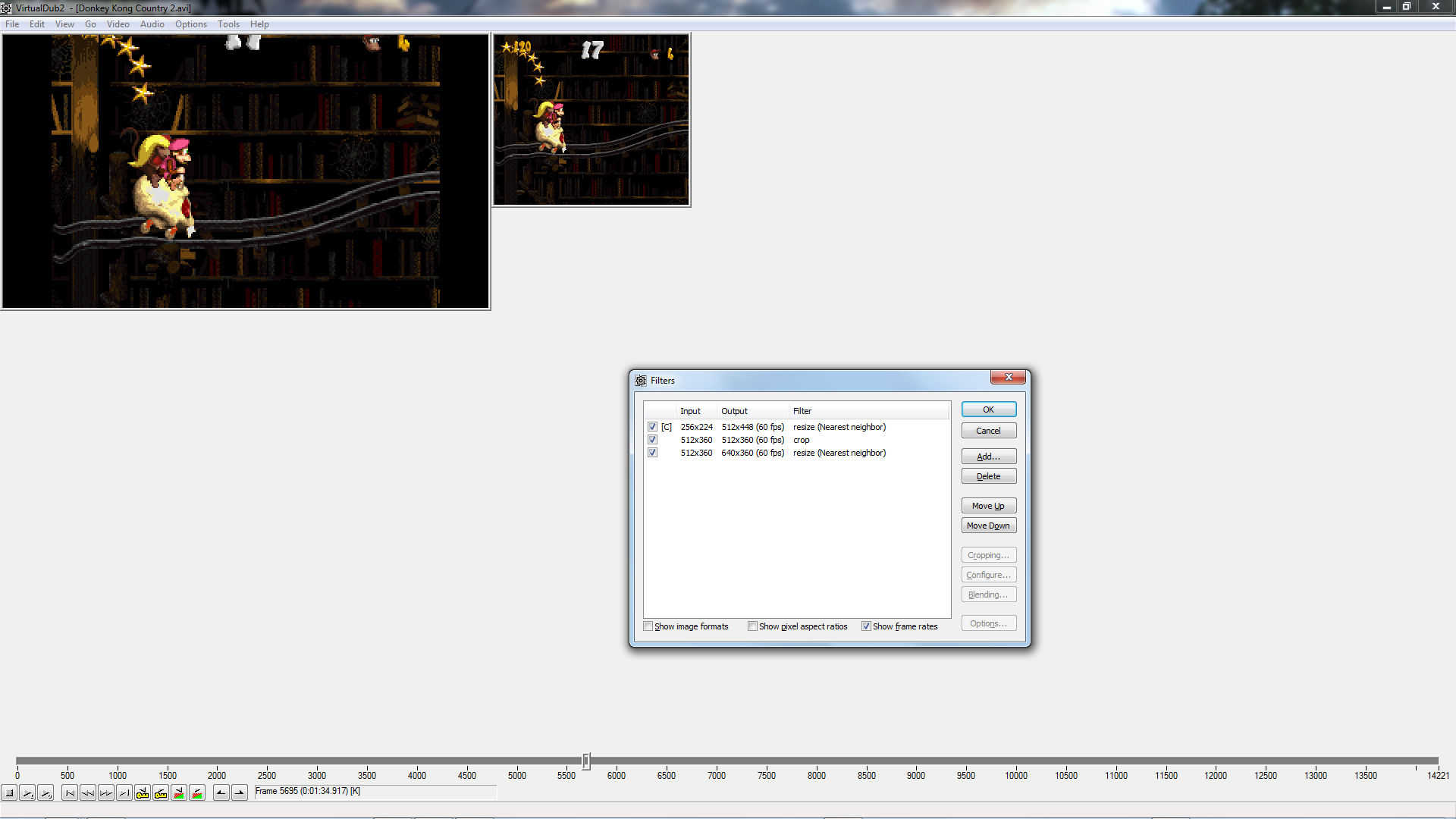Confirm filters with OK button
Image resolution: width=1456 pixels, height=819 pixels.
989,409
